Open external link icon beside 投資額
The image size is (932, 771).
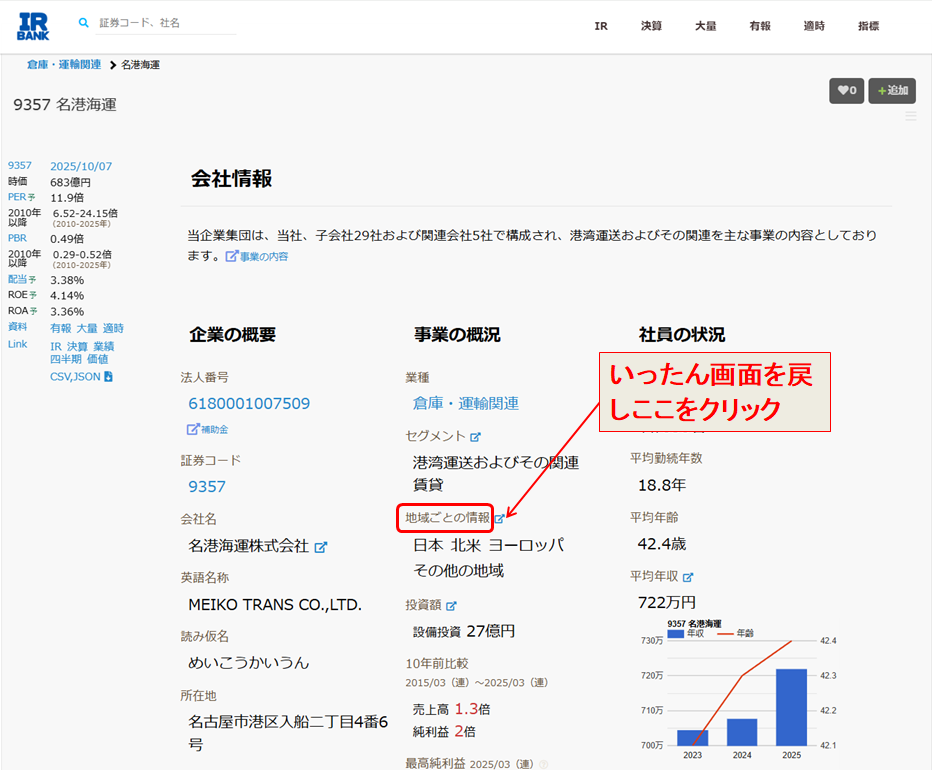coord(451,606)
